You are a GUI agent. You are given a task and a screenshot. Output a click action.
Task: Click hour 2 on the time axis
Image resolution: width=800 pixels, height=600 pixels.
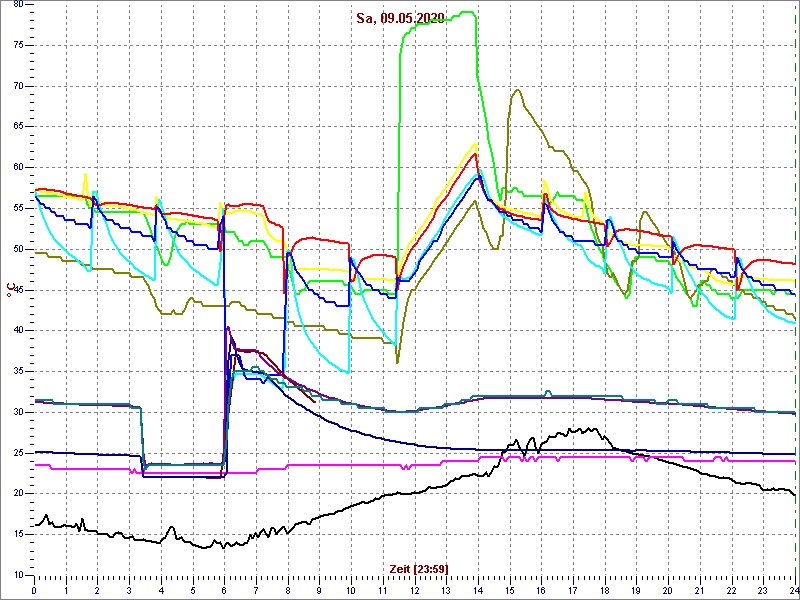[97, 589]
